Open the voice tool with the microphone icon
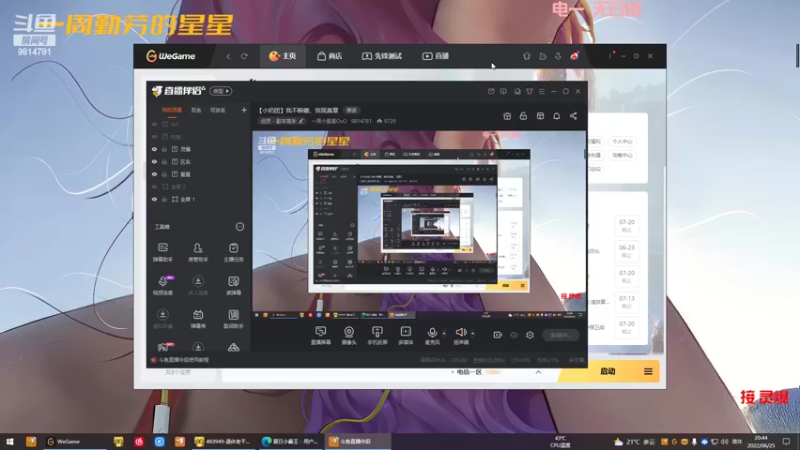 point(163,285)
